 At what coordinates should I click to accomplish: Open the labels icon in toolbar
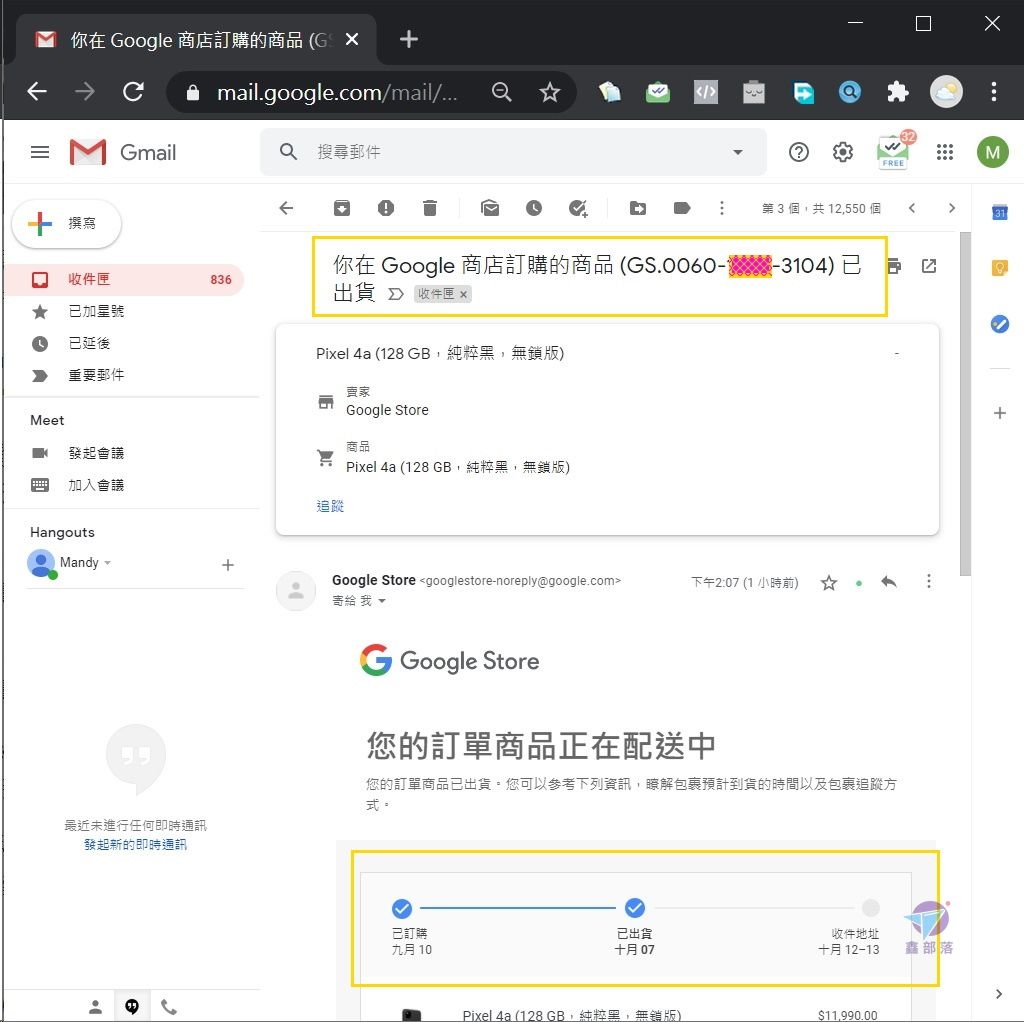click(682, 208)
